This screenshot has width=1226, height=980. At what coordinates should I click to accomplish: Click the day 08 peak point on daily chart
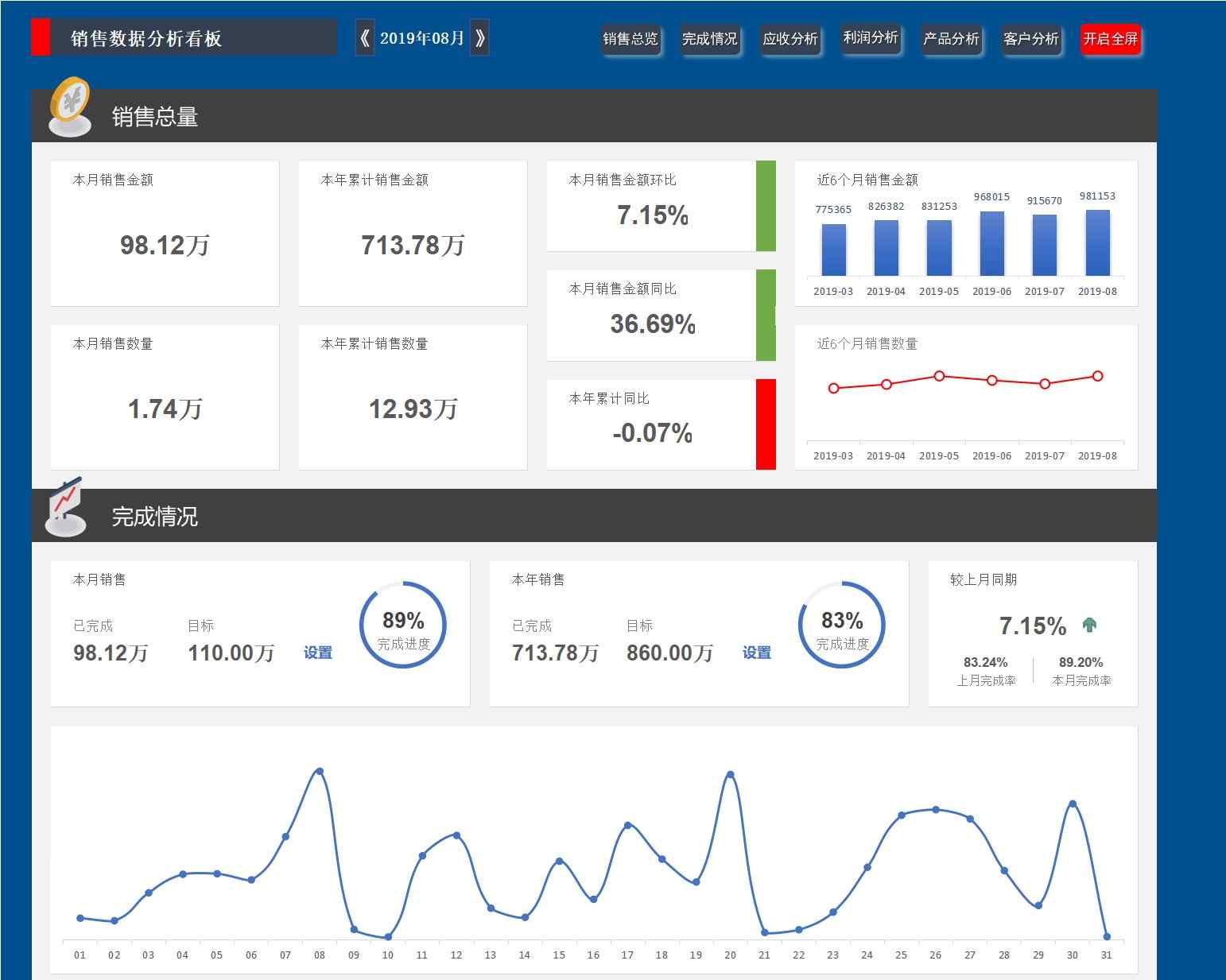[x=320, y=771]
